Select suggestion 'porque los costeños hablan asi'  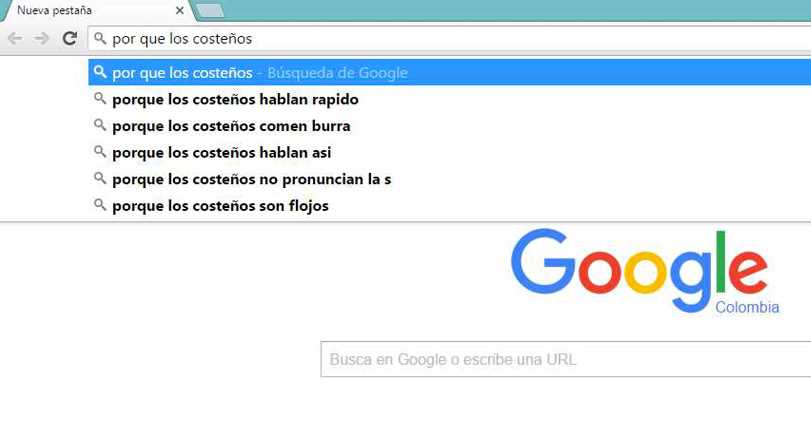(x=449, y=153)
